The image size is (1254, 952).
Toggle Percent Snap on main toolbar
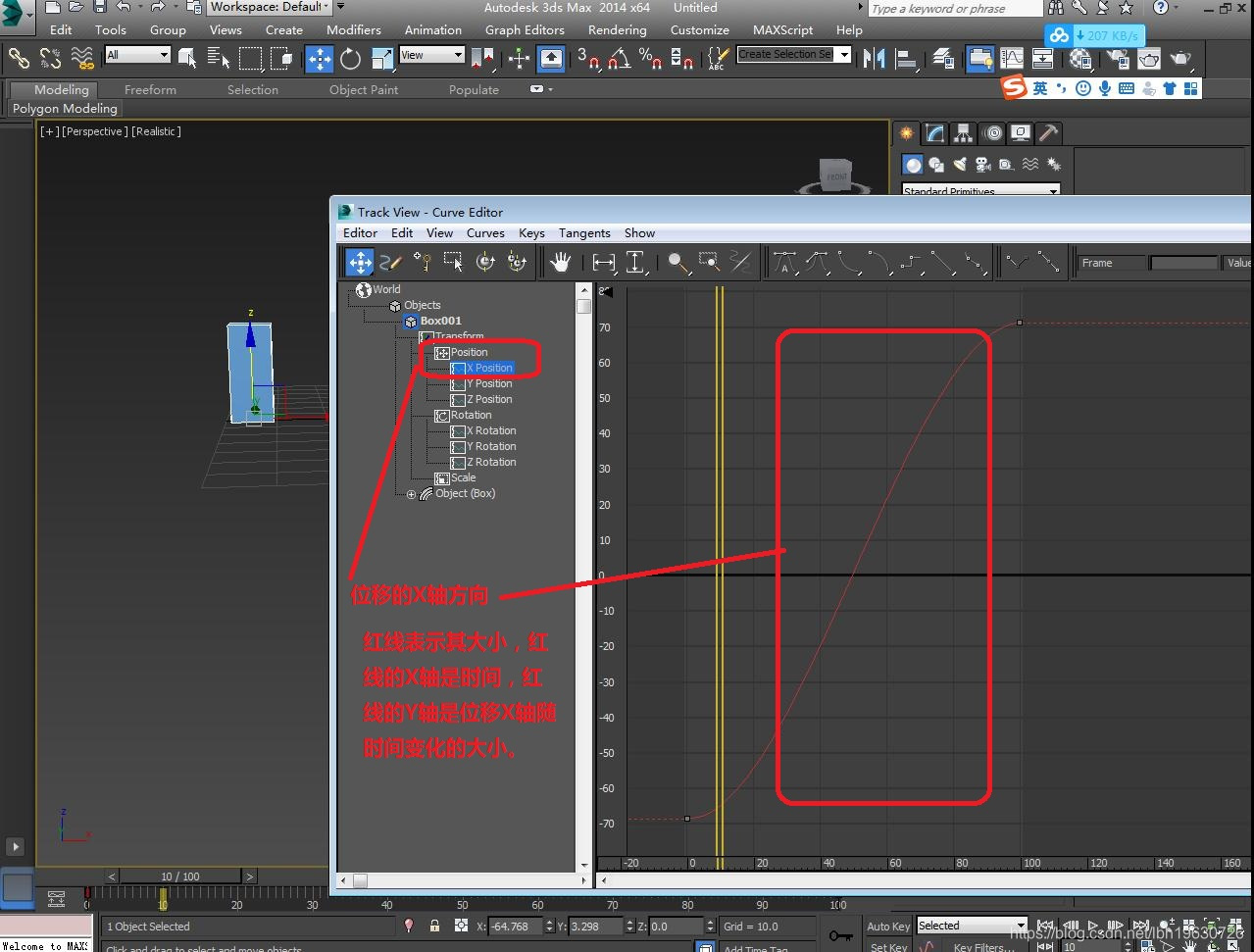coord(650,59)
